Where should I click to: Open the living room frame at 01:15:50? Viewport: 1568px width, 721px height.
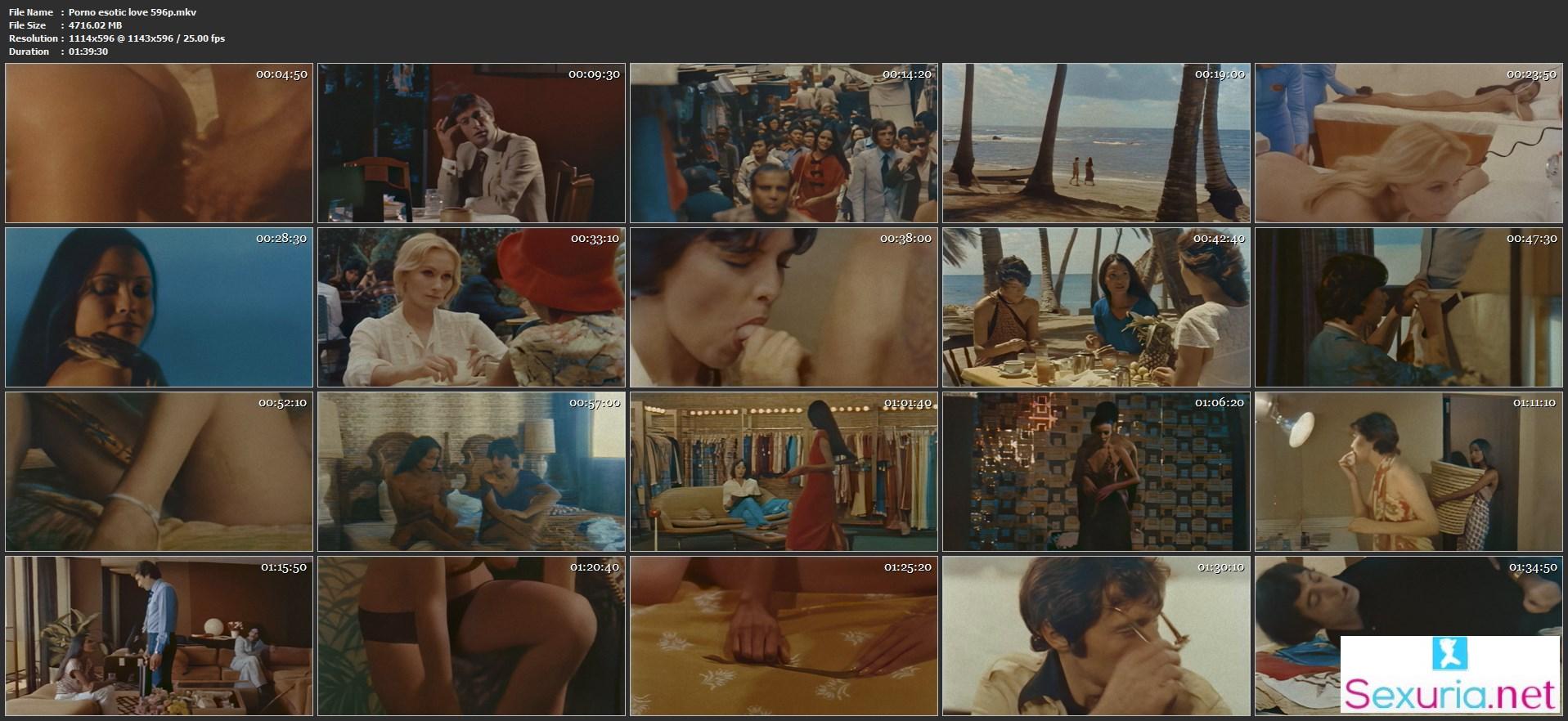(159, 636)
